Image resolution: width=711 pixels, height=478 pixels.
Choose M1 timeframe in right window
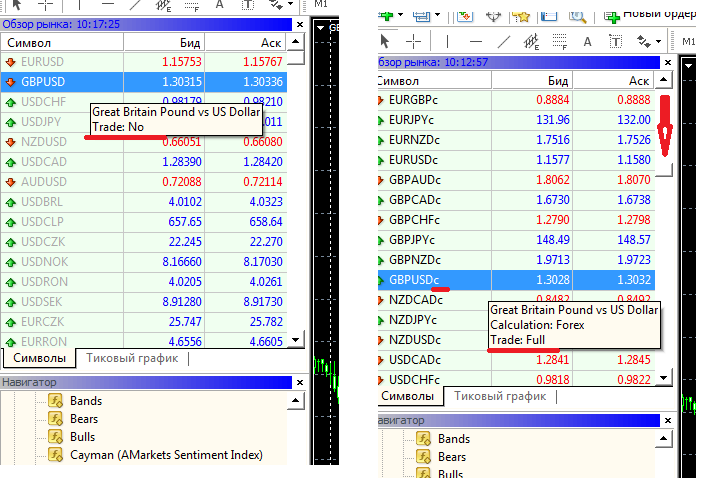[x=688, y=42]
